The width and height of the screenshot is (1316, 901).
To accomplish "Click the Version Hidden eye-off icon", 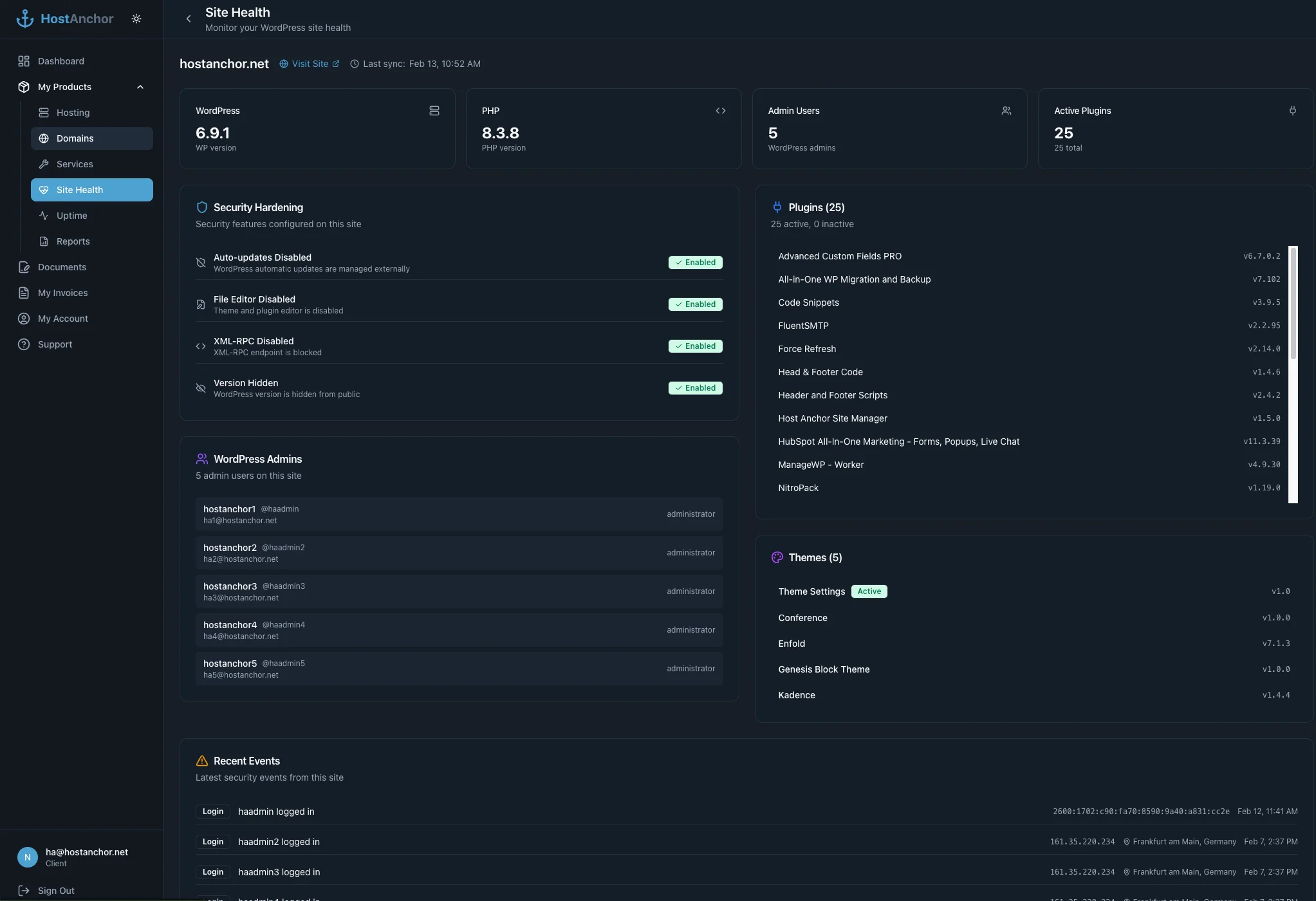I will tap(201, 388).
